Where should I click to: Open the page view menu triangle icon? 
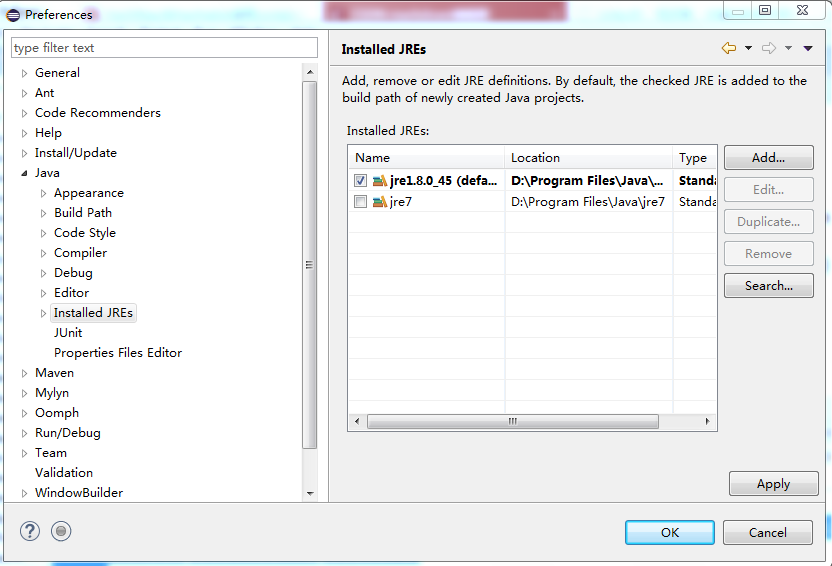pos(808,48)
